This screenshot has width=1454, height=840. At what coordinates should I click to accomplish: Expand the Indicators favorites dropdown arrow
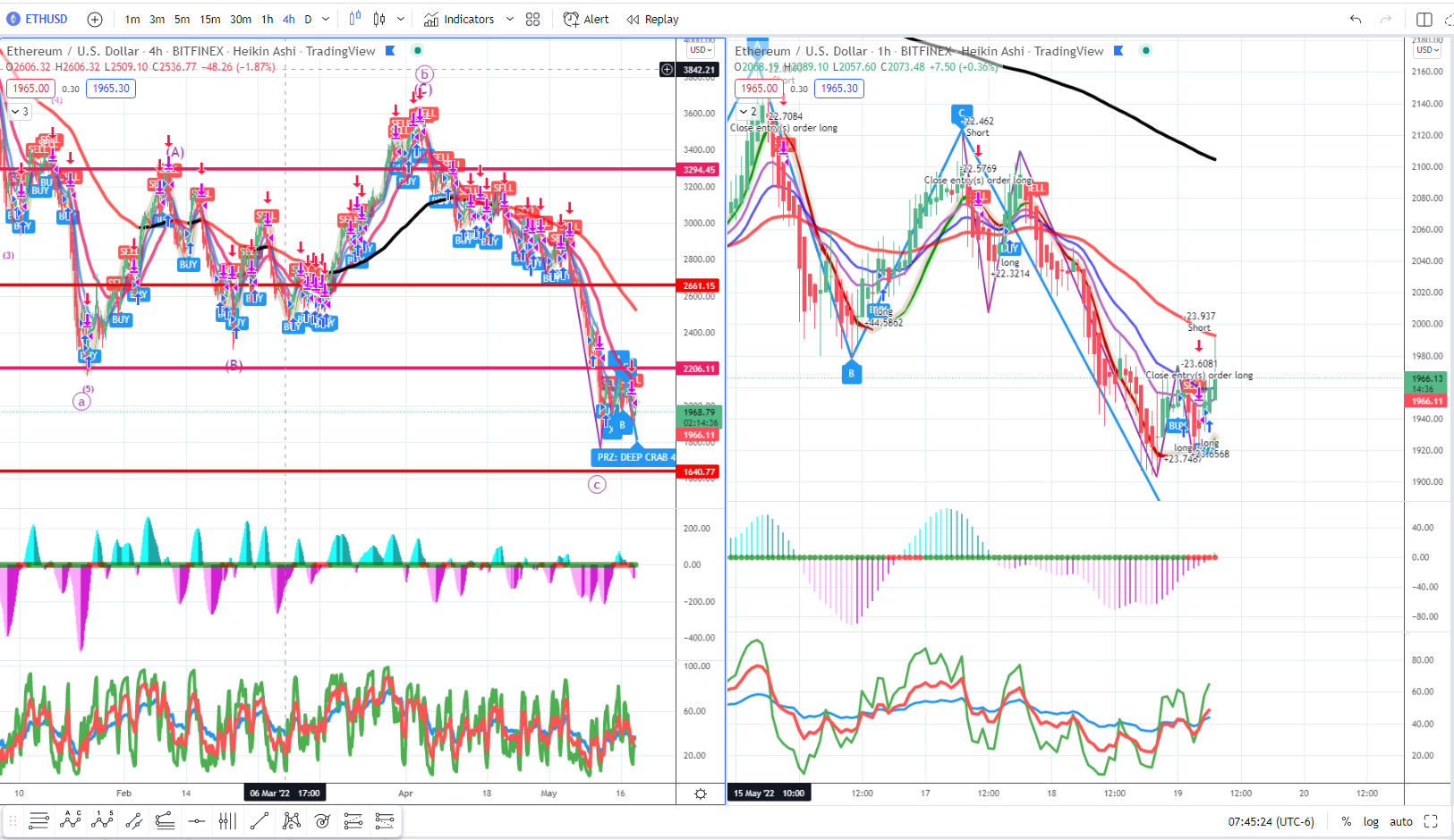coord(510,19)
